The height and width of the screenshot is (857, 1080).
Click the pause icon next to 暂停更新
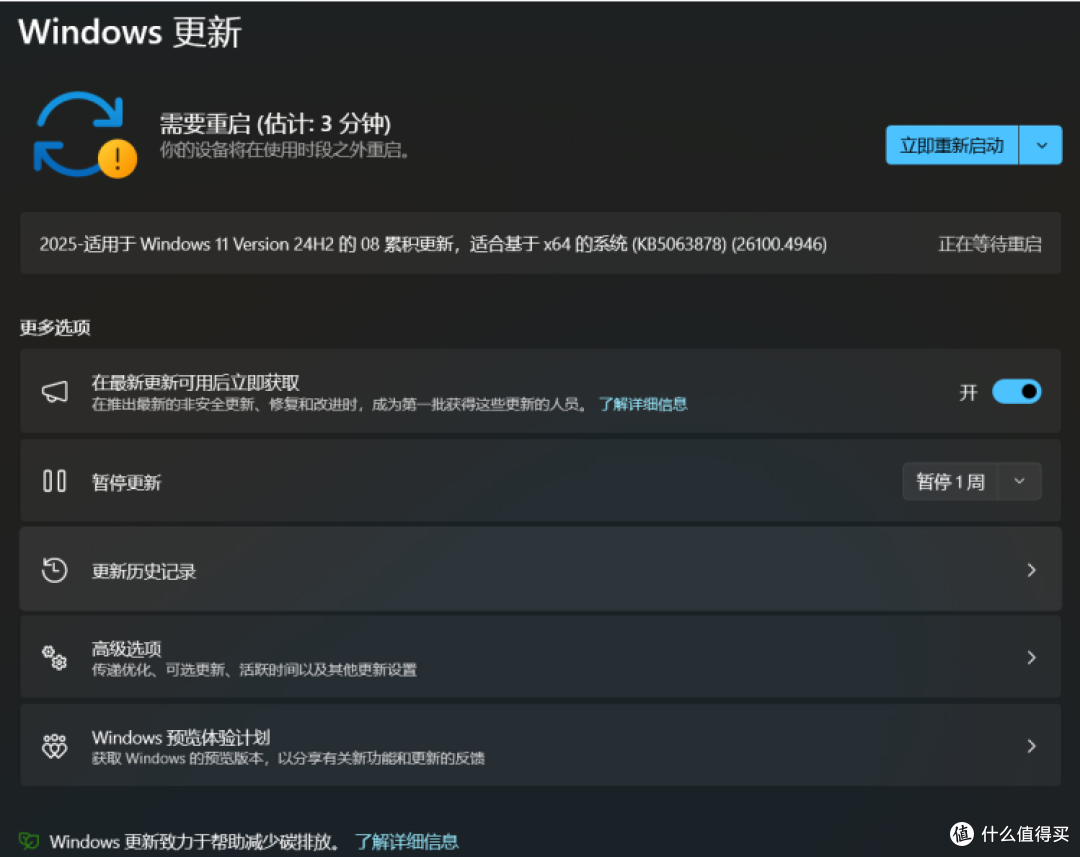pos(55,481)
